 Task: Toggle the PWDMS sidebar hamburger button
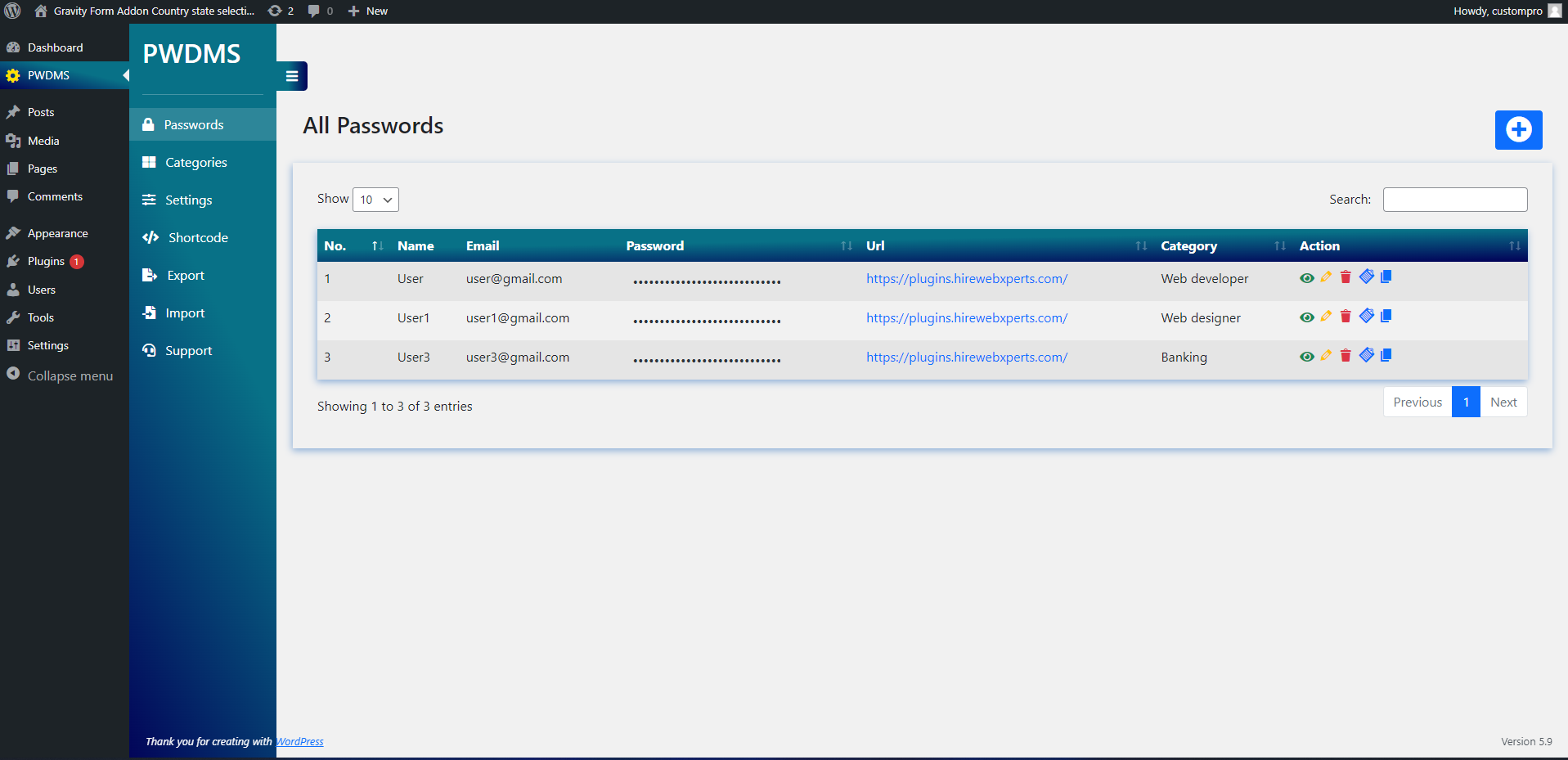(292, 76)
